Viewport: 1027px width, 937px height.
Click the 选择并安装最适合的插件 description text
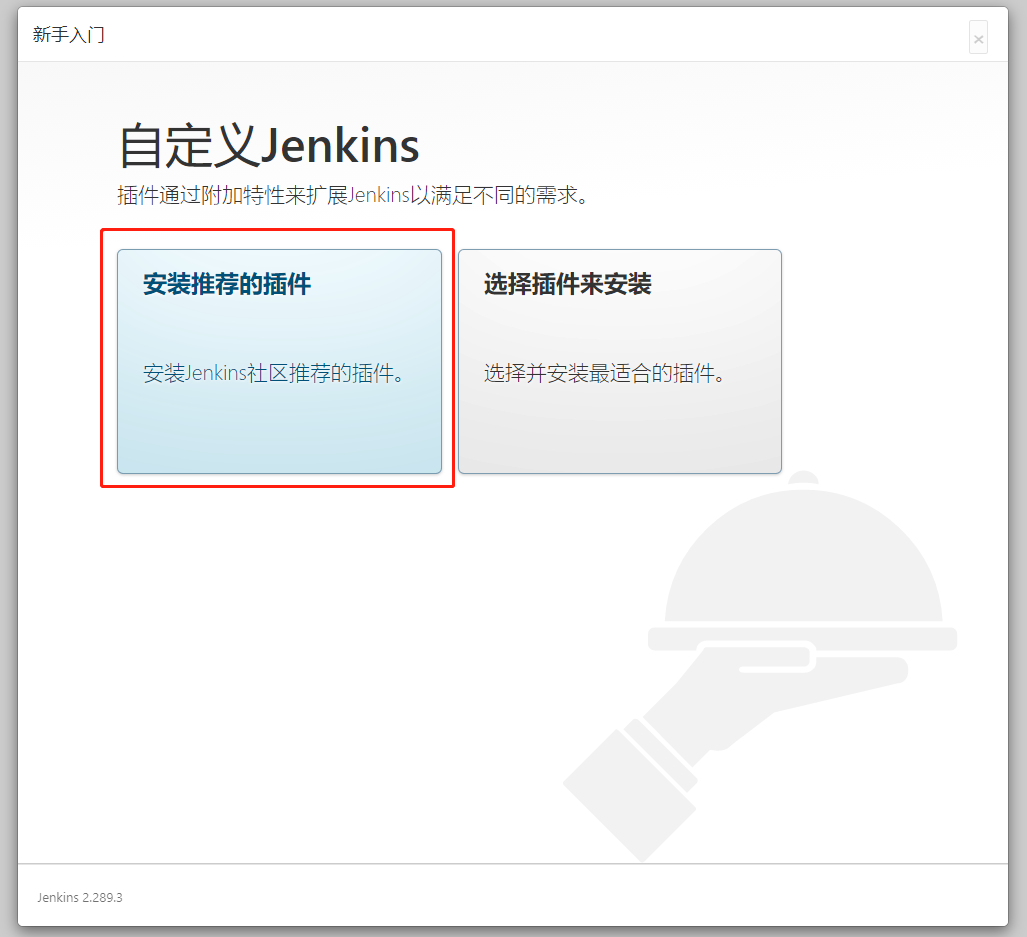tap(604, 374)
